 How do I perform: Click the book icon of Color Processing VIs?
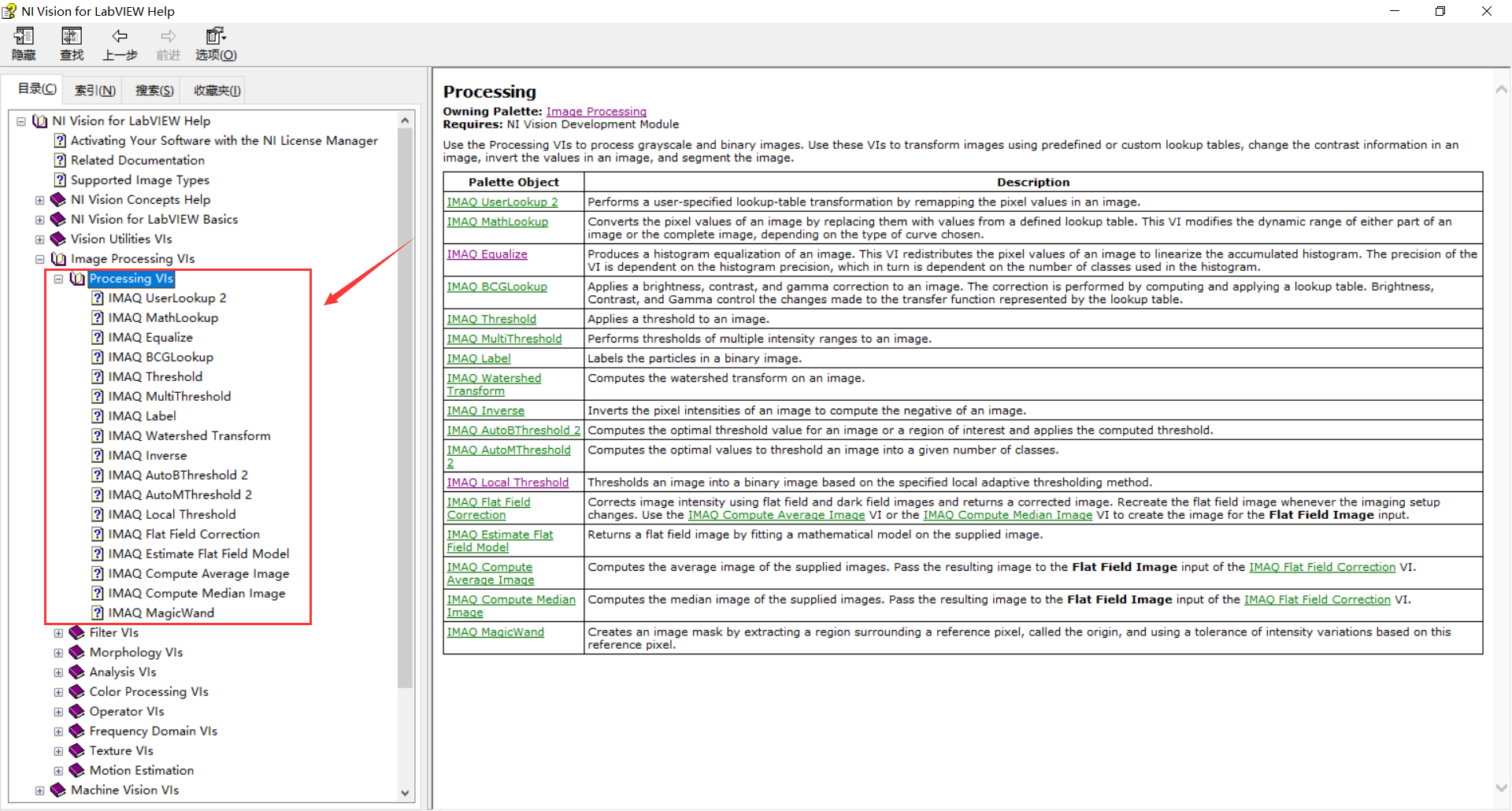[77, 692]
